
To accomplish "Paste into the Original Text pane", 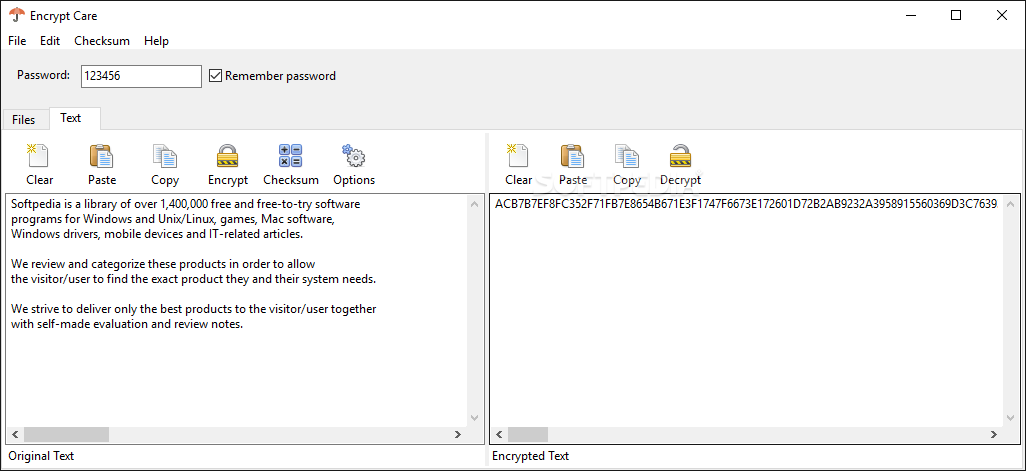I will point(101,166).
